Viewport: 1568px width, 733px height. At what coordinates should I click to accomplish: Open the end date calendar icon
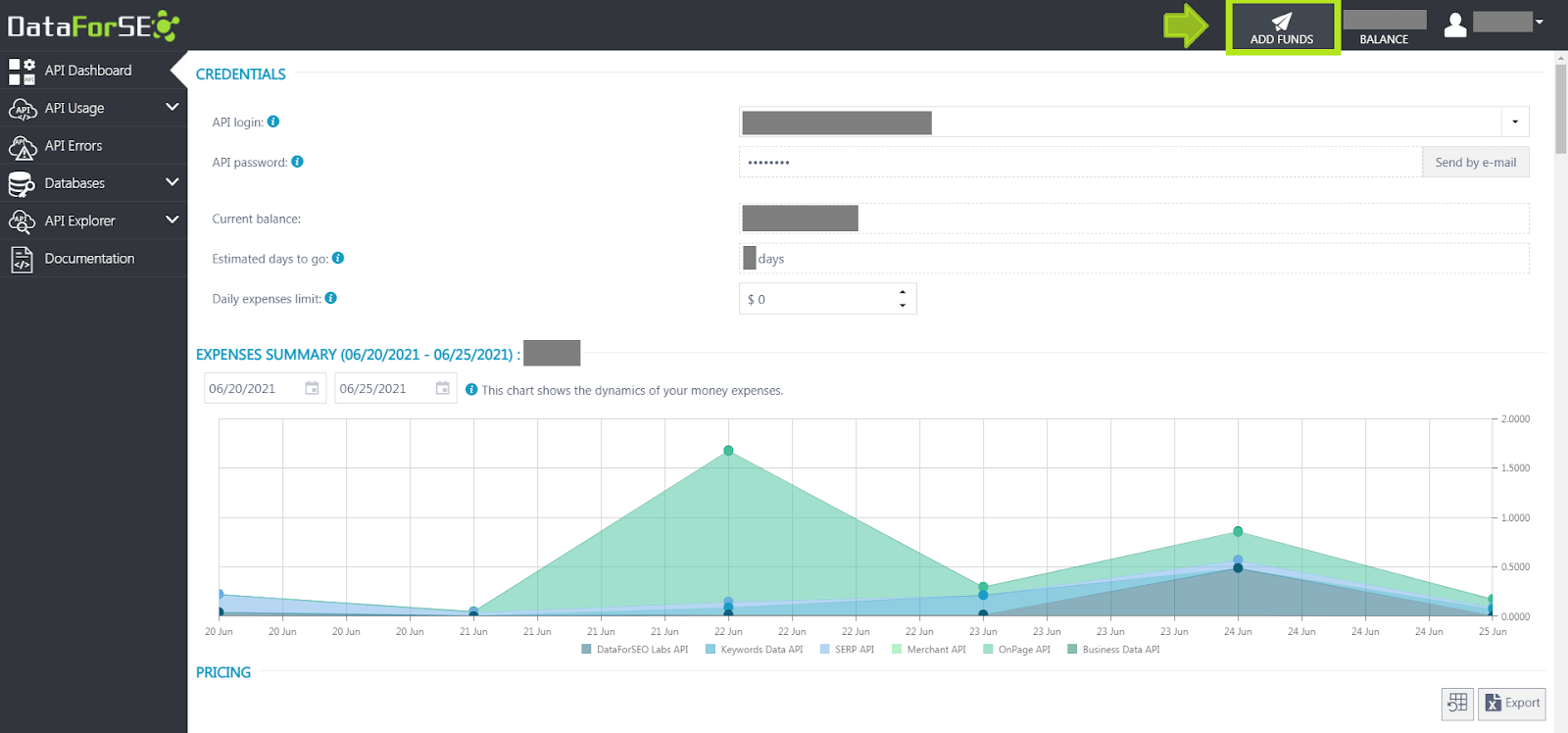(x=443, y=388)
